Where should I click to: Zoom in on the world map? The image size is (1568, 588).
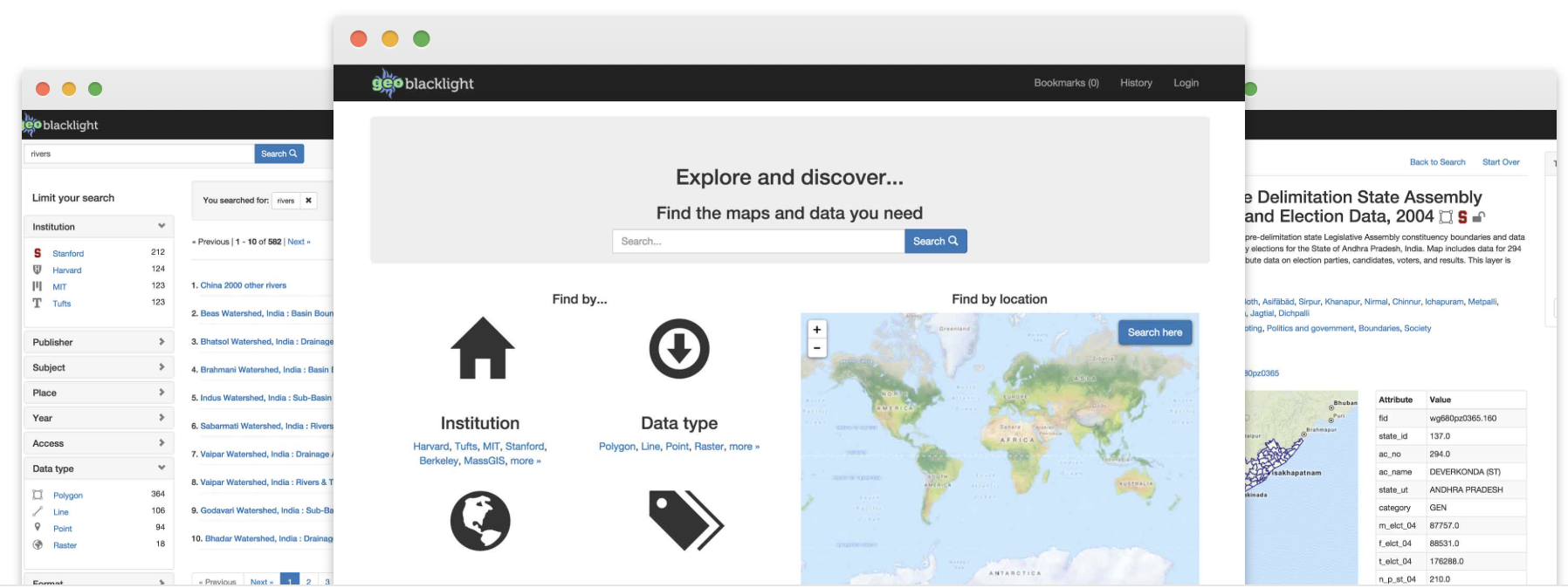click(817, 330)
